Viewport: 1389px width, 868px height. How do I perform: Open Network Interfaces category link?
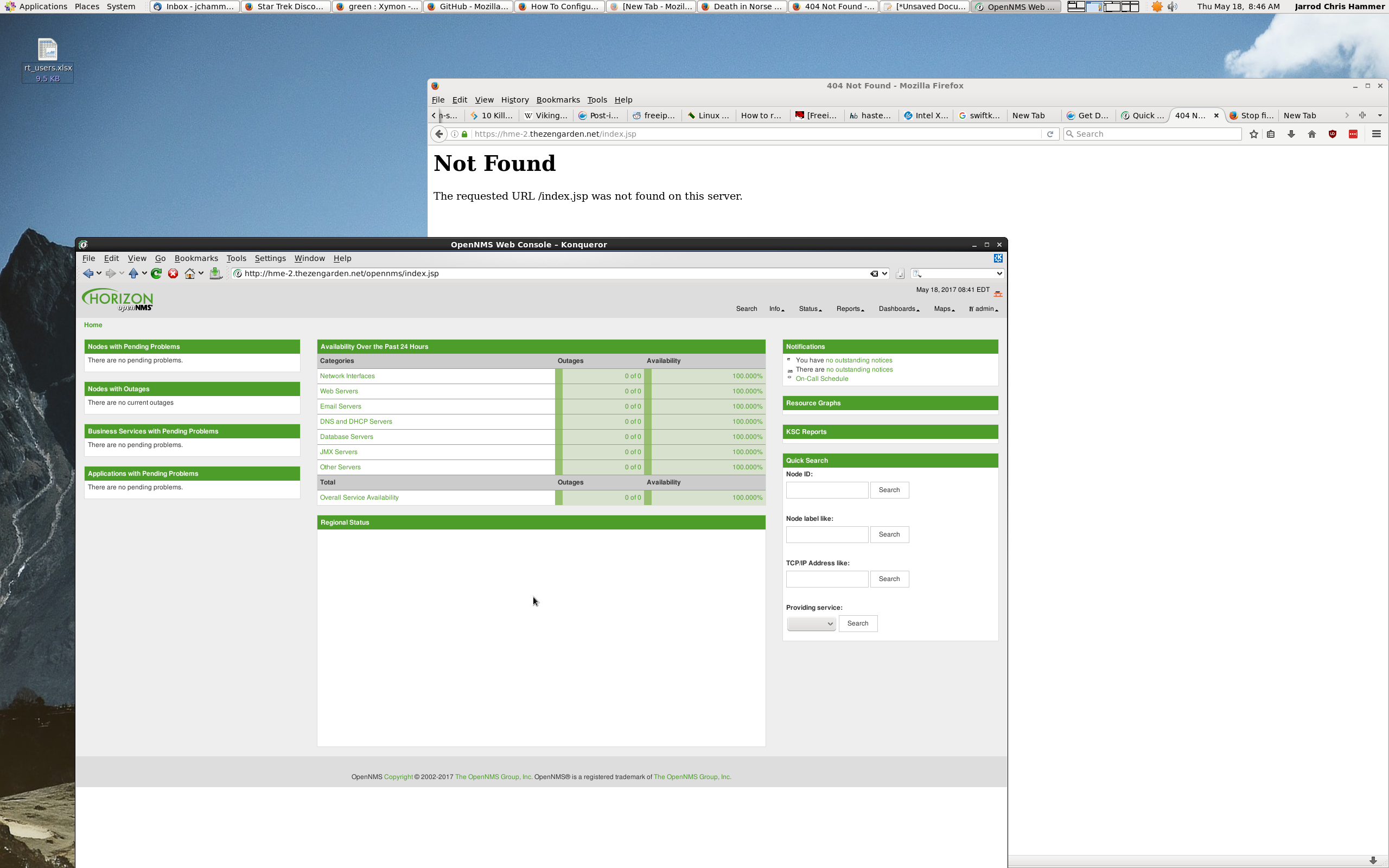[x=347, y=376]
